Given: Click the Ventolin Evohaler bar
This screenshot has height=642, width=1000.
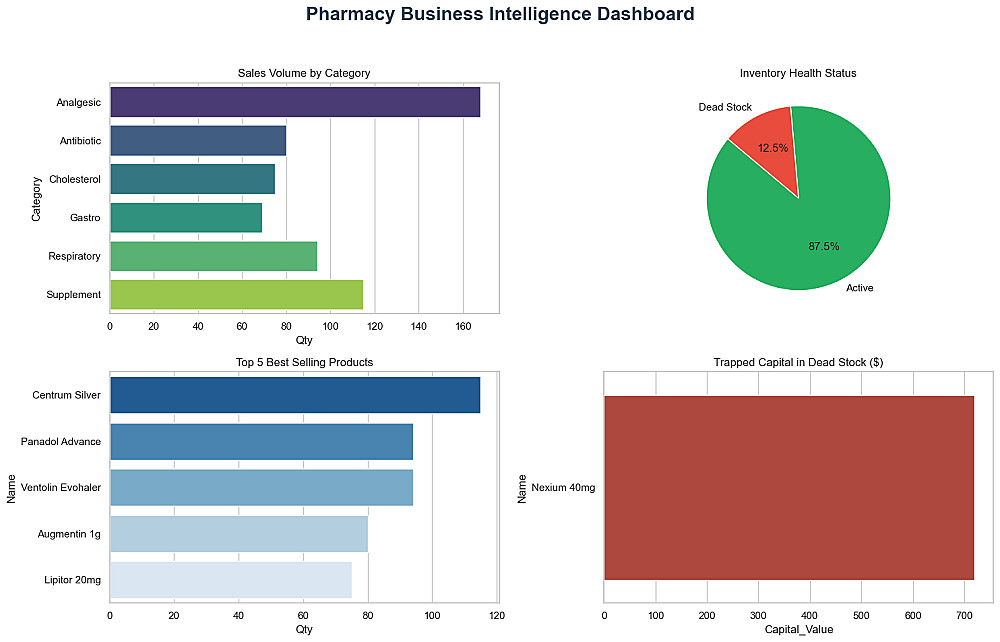Looking at the screenshot, I should 261,487.
